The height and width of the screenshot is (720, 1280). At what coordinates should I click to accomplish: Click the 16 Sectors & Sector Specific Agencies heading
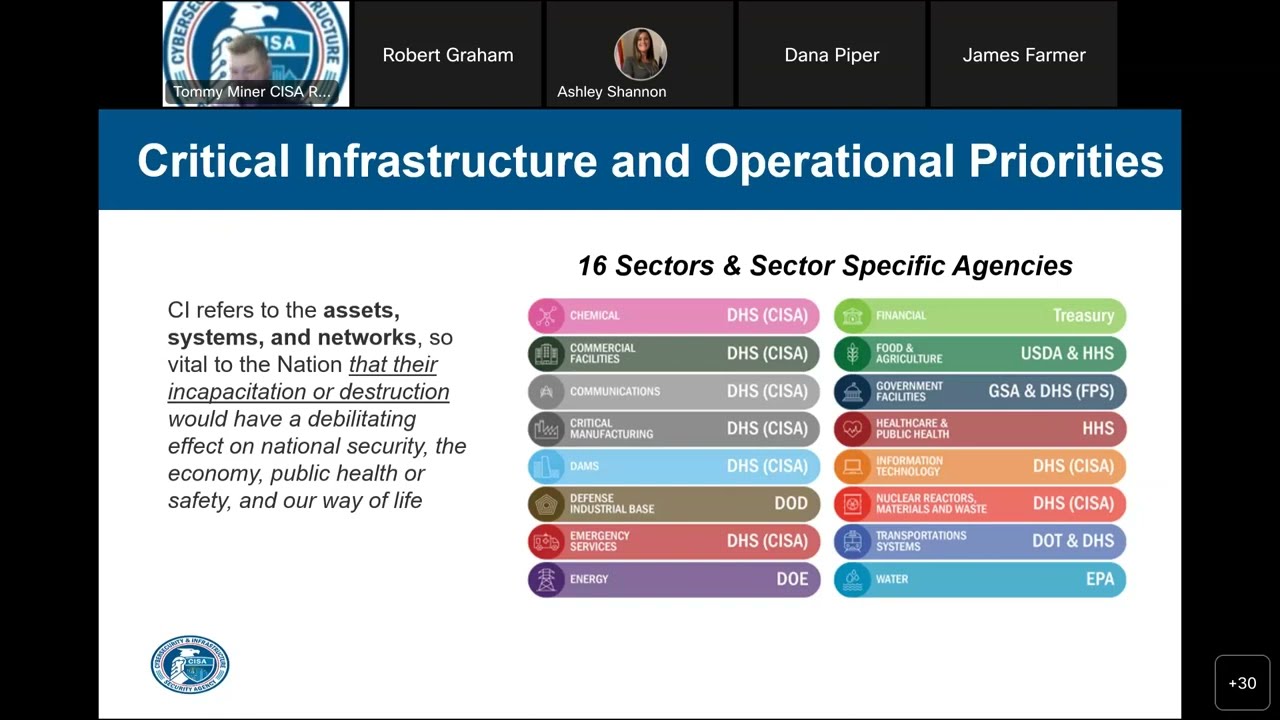(x=825, y=266)
